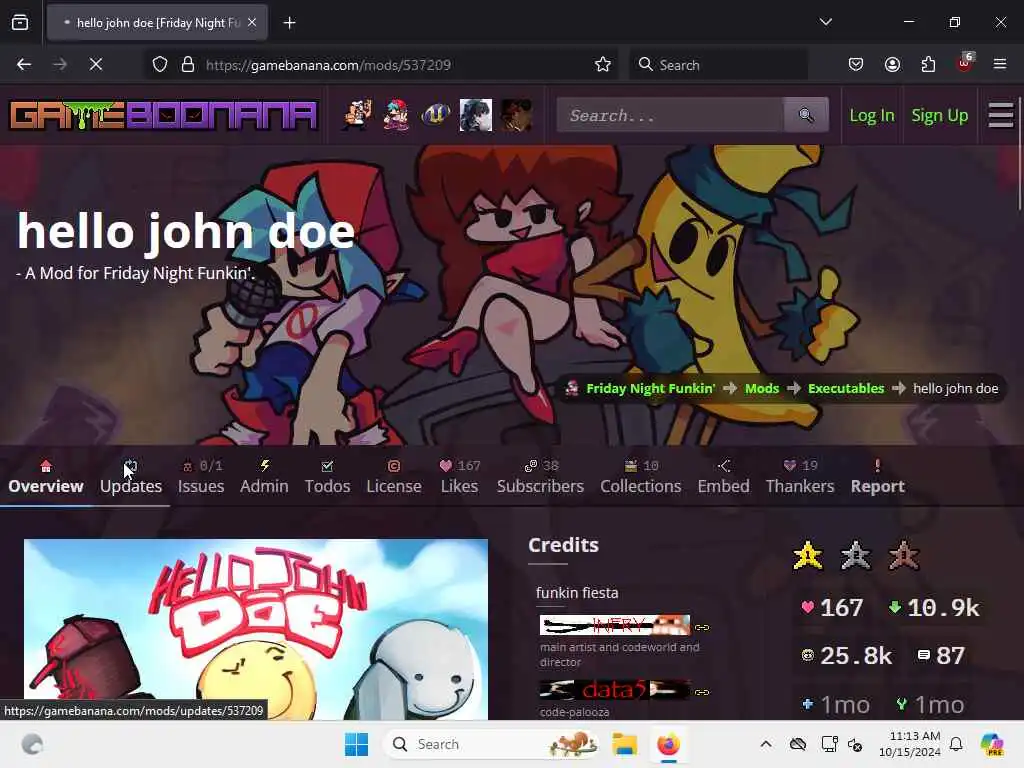Viewport: 1024px width, 768px height.
Task: Open the notification bell in system tray
Action: point(956,744)
